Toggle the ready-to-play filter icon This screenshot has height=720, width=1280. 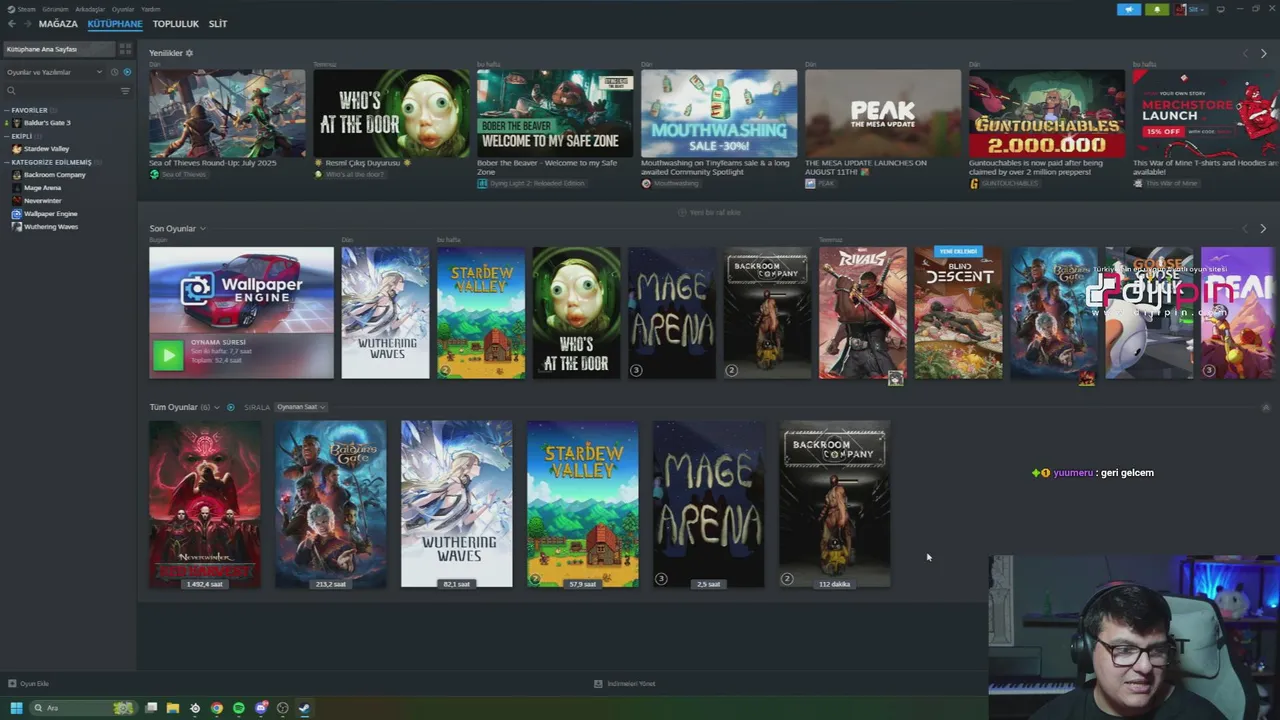coord(127,72)
